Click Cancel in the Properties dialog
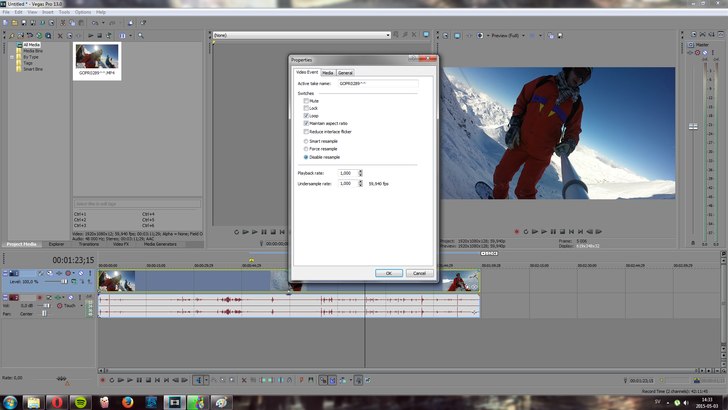 (x=418, y=273)
